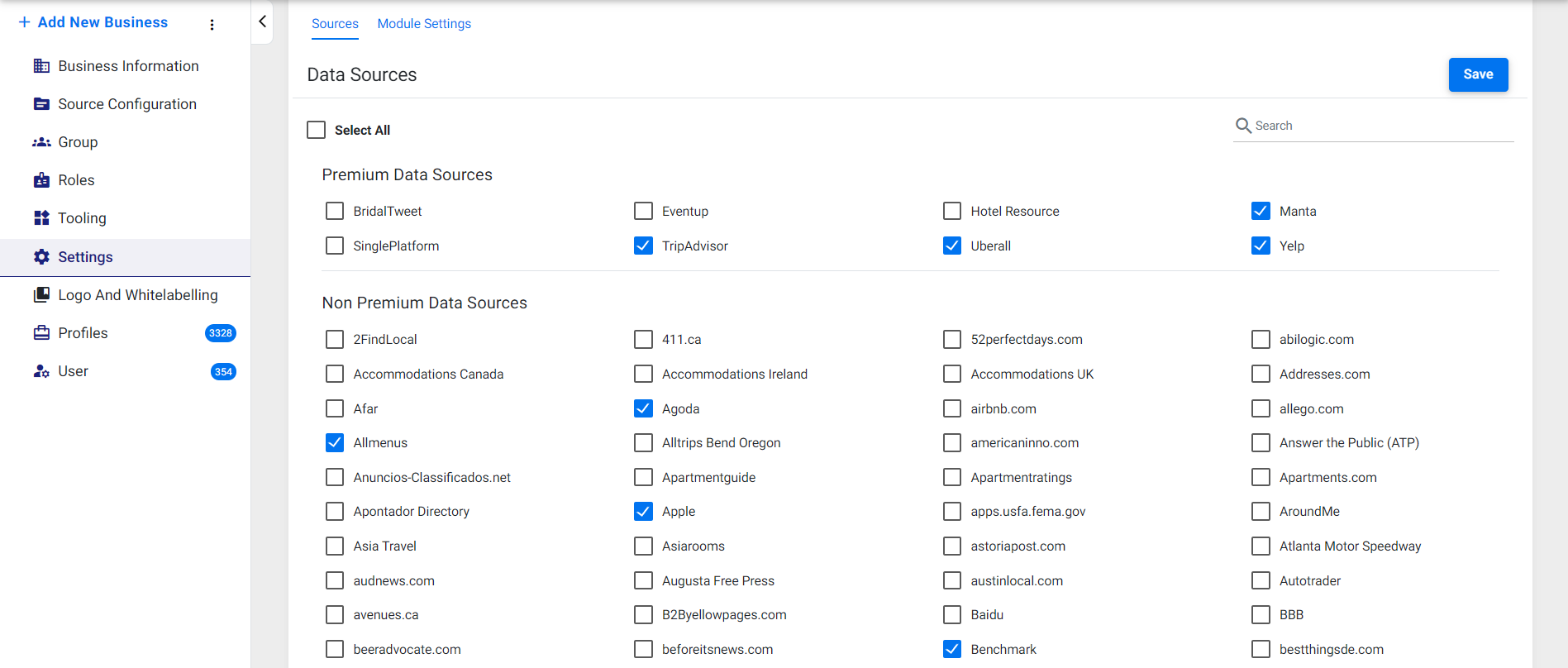Click the Asiarooms label
The image size is (1568, 668).
point(693,546)
